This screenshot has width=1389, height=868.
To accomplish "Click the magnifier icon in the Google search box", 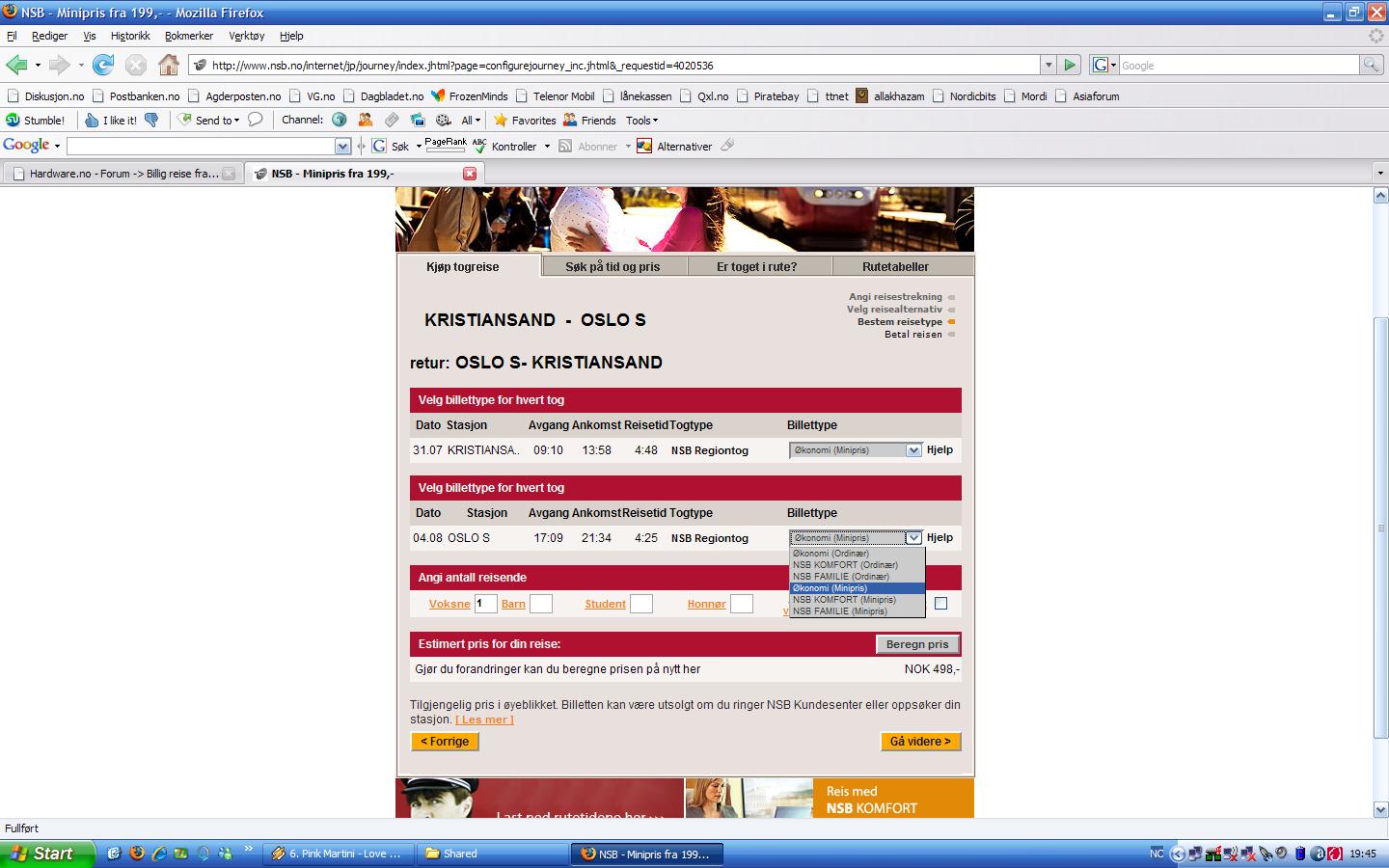I will pyautogui.click(x=1371, y=65).
